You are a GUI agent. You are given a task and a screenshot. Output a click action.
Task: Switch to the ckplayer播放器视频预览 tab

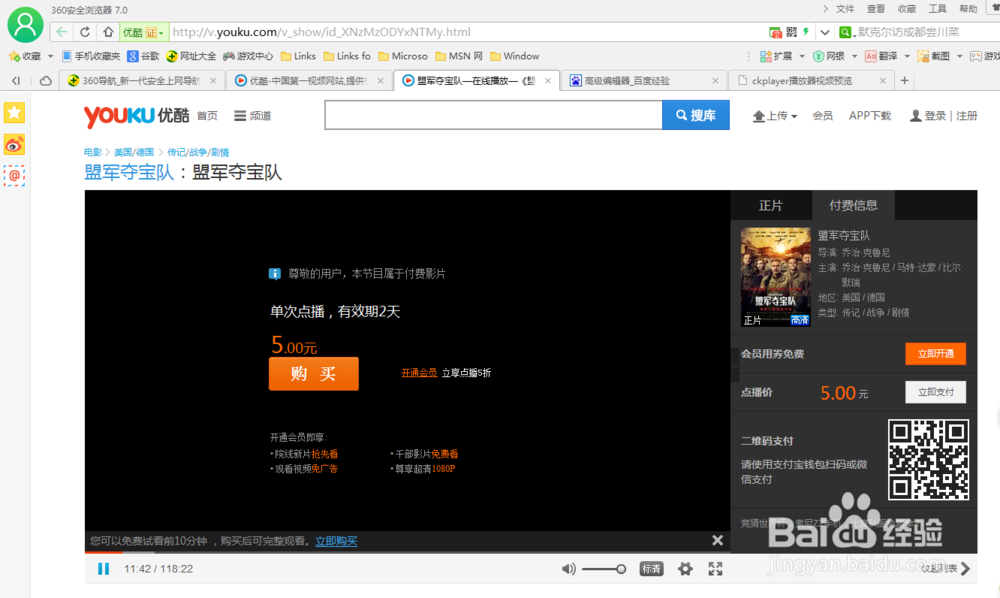coord(811,80)
